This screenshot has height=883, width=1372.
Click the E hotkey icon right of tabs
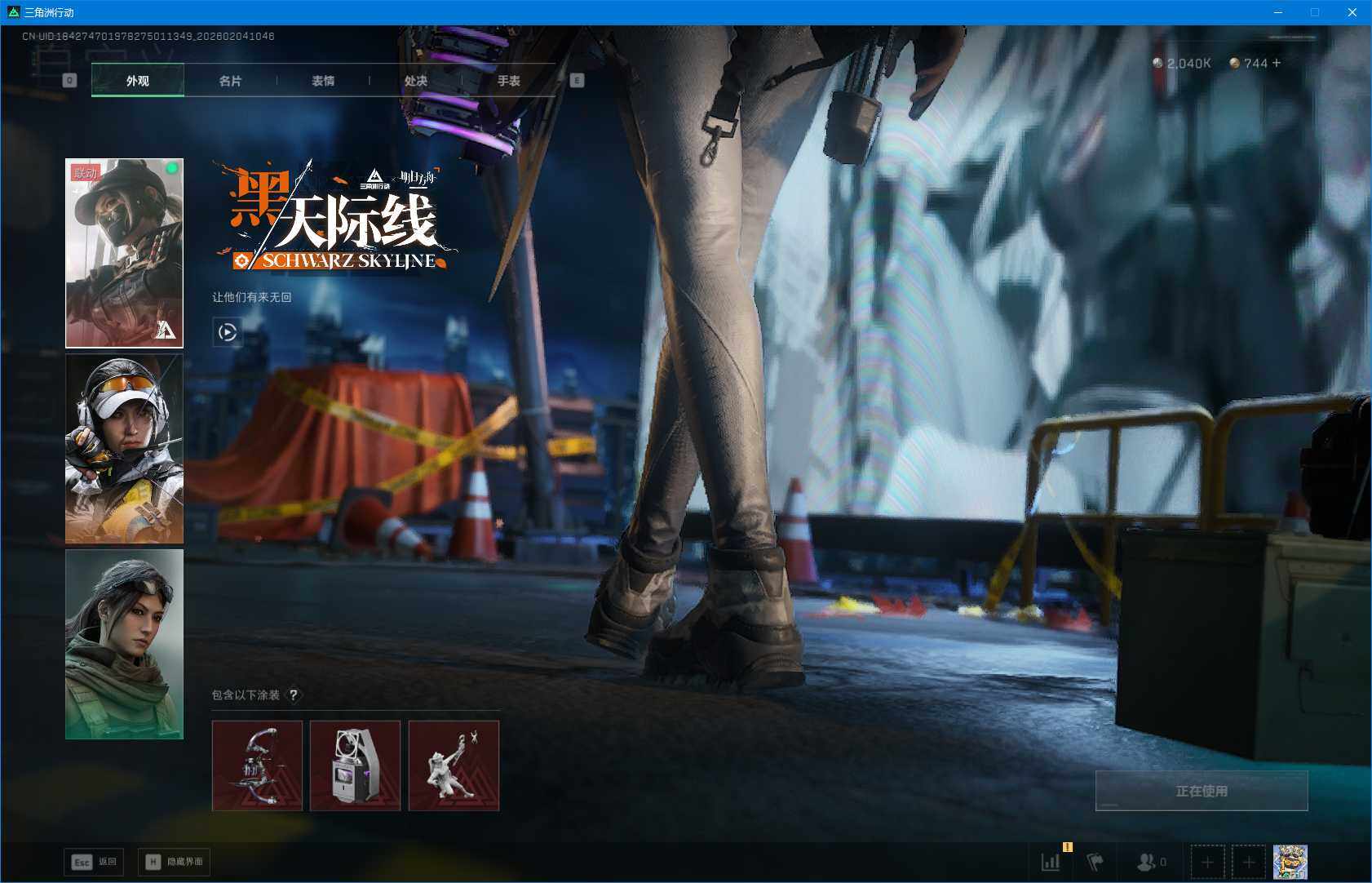[x=578, y=80]
